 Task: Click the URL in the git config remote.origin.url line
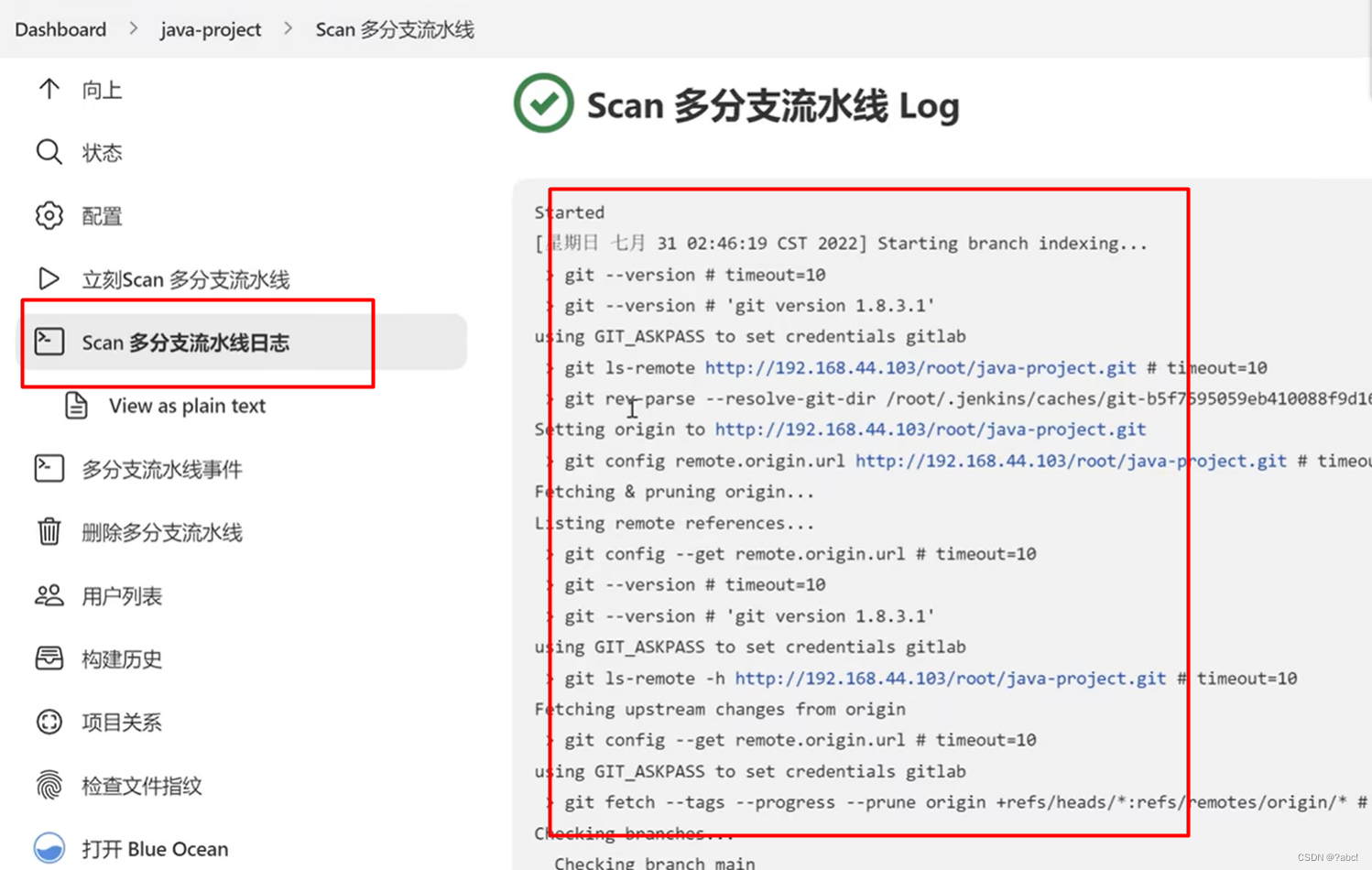(x=1071, y=460)
